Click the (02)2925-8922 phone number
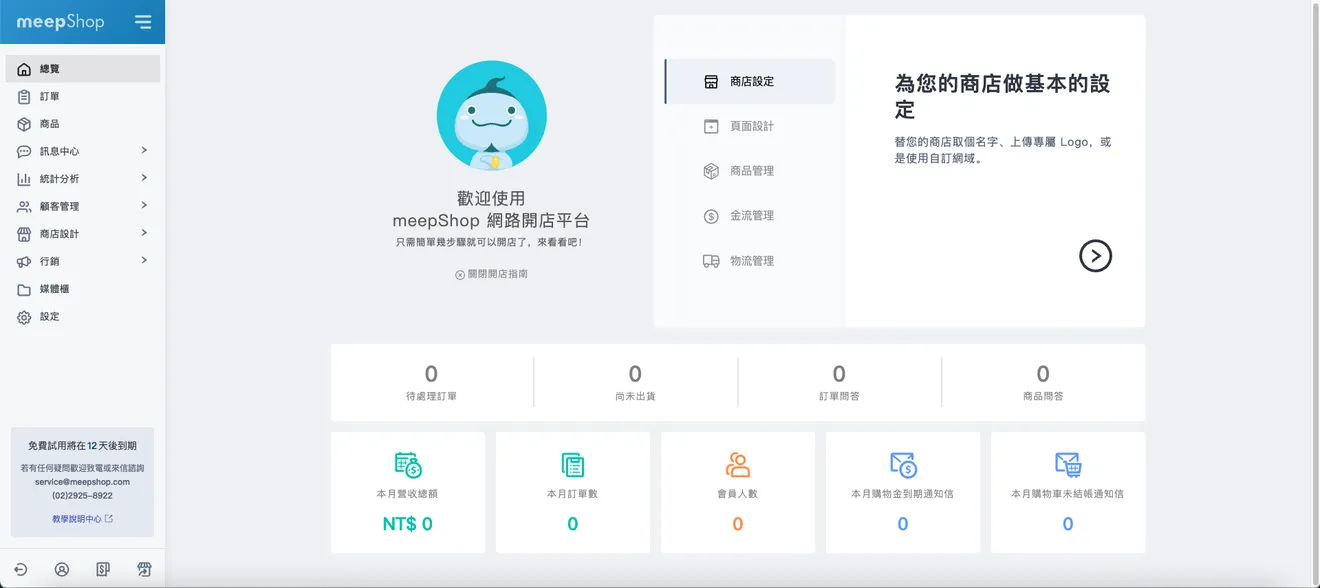This screenshot has width=1320, height=588. pyautogui.click(x=82, y=496)
